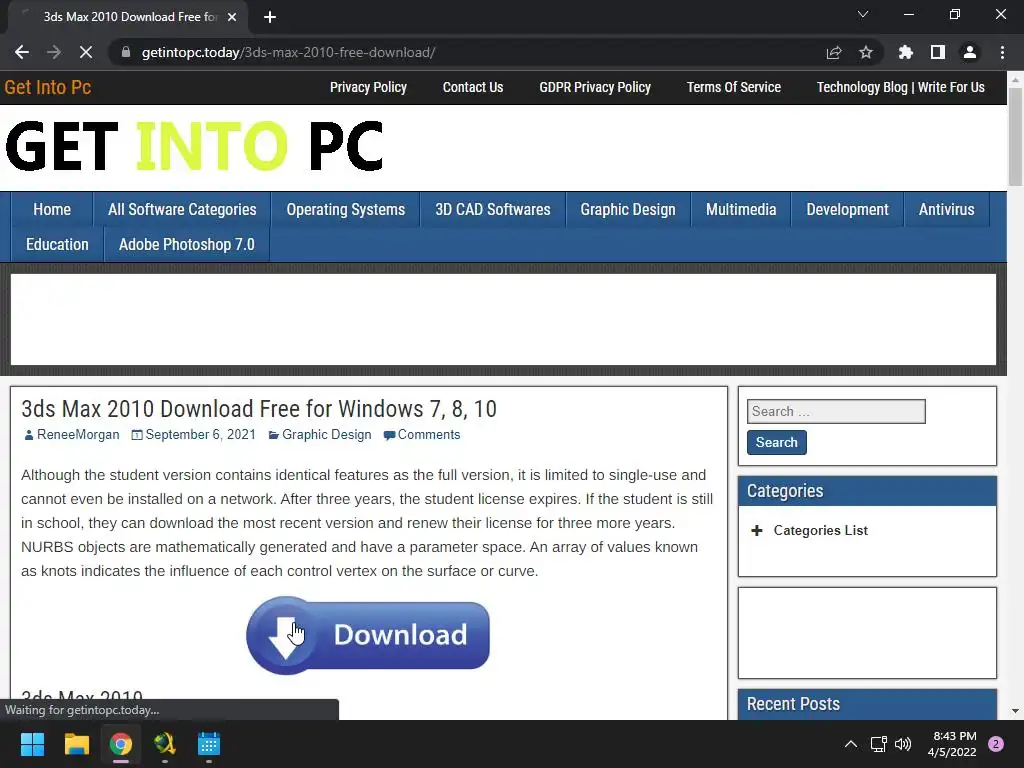Open the green-yellow app taskbar icon
This screenshot has width=1024, height=768.
click(x=165, y=744)
